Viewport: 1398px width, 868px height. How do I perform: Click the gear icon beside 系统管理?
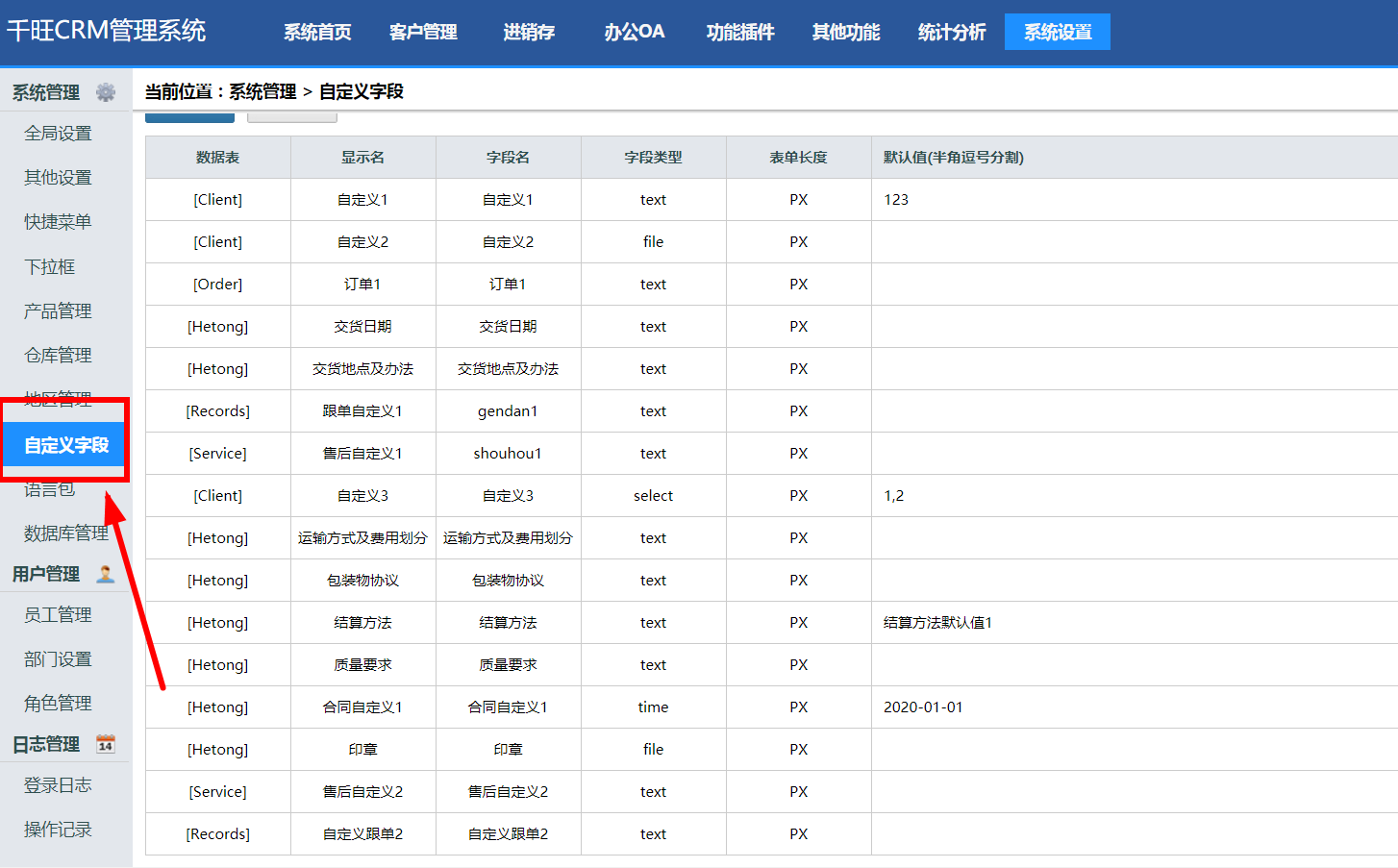coord(106,92)
